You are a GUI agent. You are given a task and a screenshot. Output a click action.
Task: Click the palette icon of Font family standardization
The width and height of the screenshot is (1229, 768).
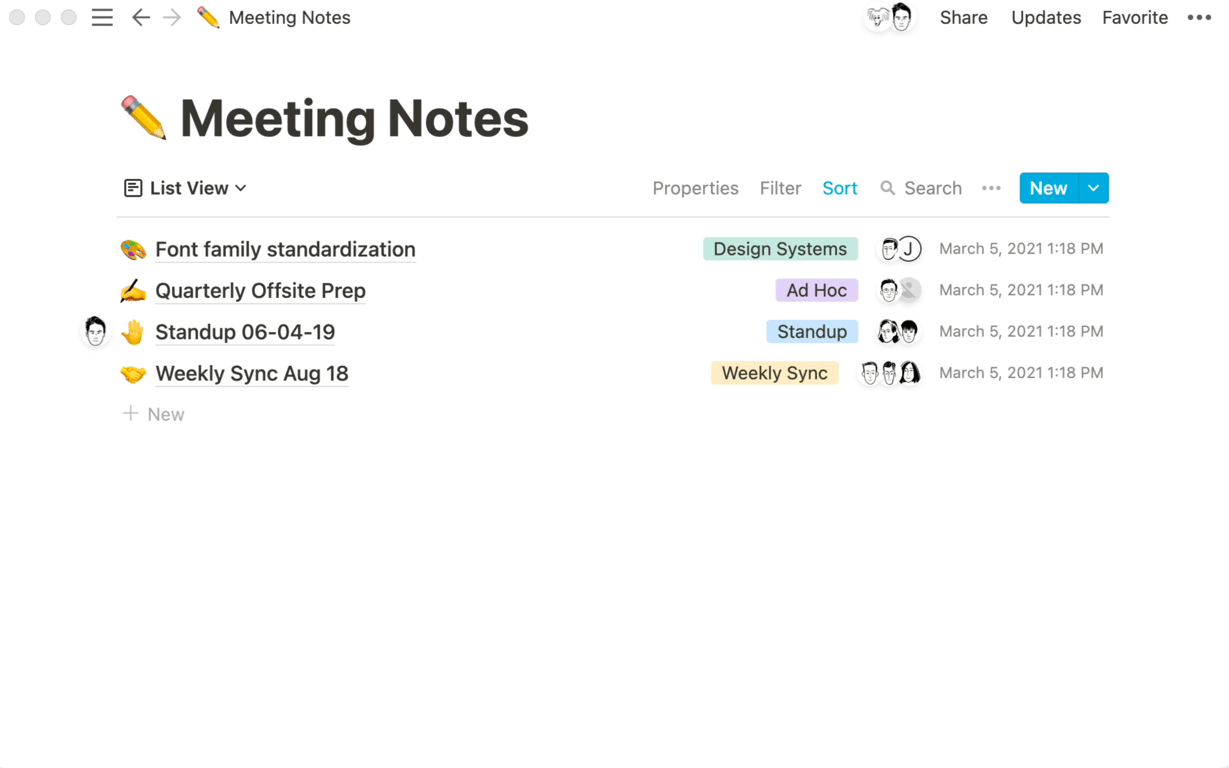point(133,249)
